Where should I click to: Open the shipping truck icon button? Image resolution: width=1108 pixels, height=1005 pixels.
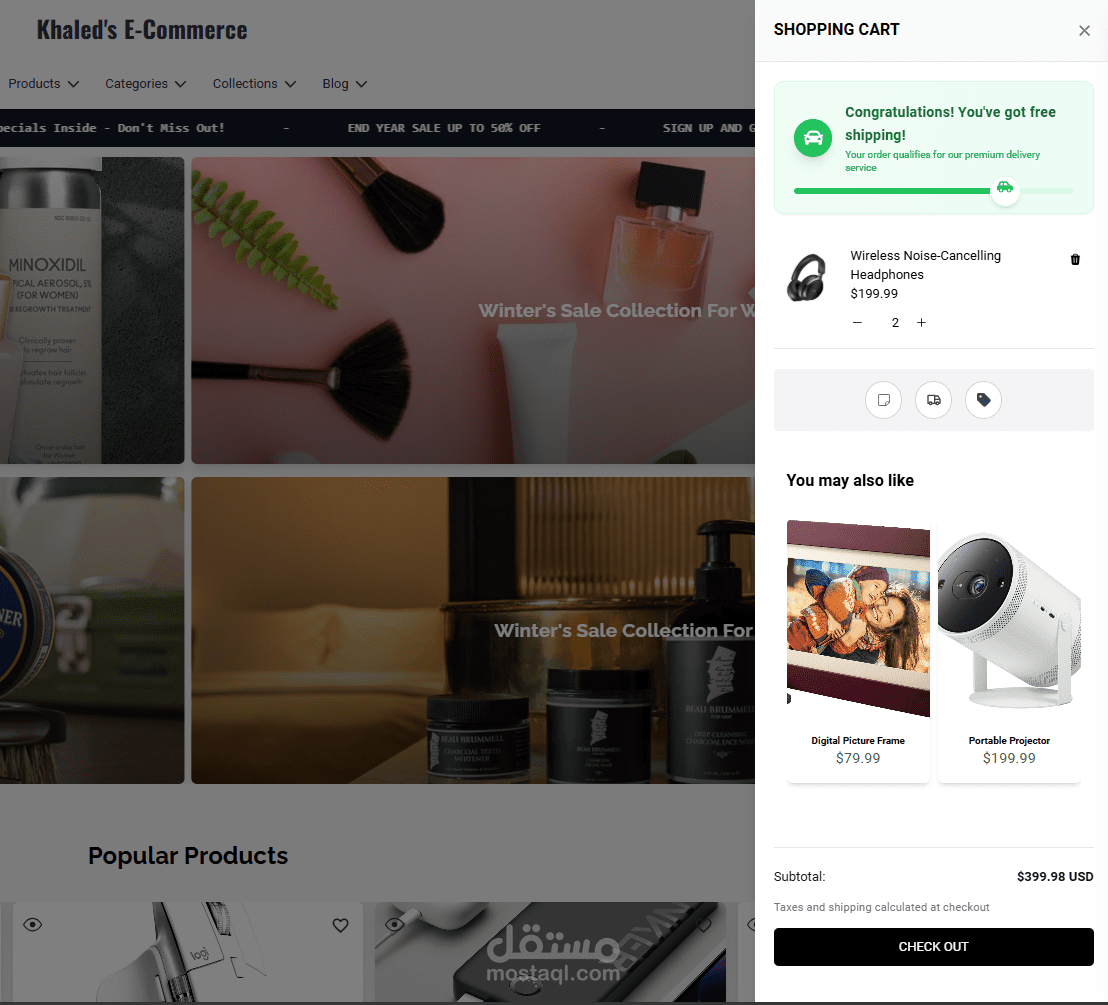tap(933, 400)
